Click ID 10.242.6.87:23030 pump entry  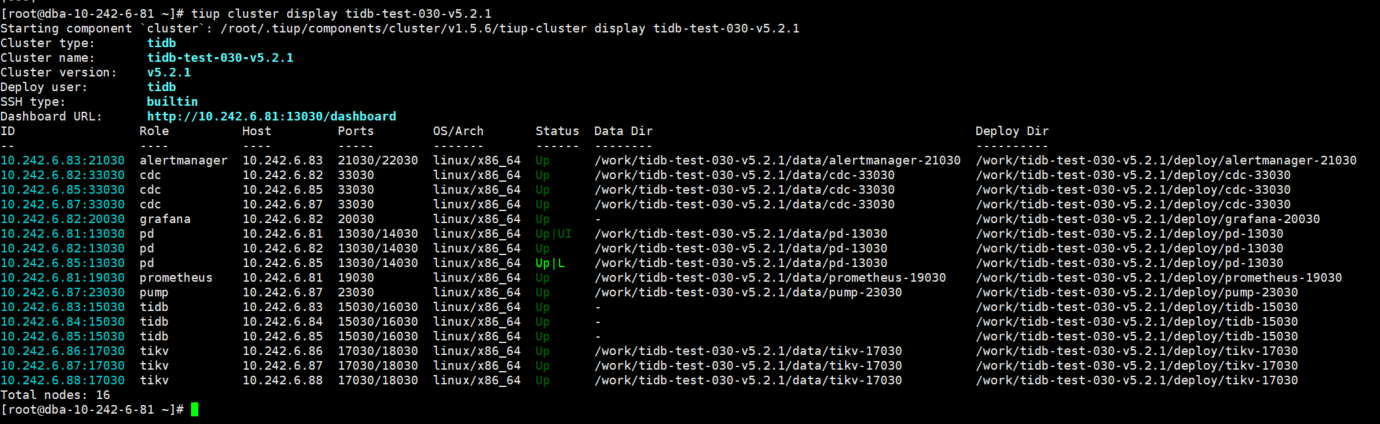click(x=62, y=293)
